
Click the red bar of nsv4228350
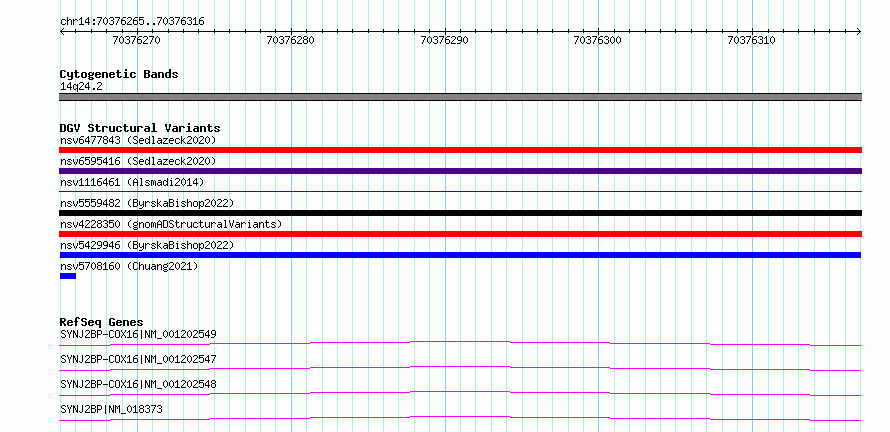[x=460, y=234]
